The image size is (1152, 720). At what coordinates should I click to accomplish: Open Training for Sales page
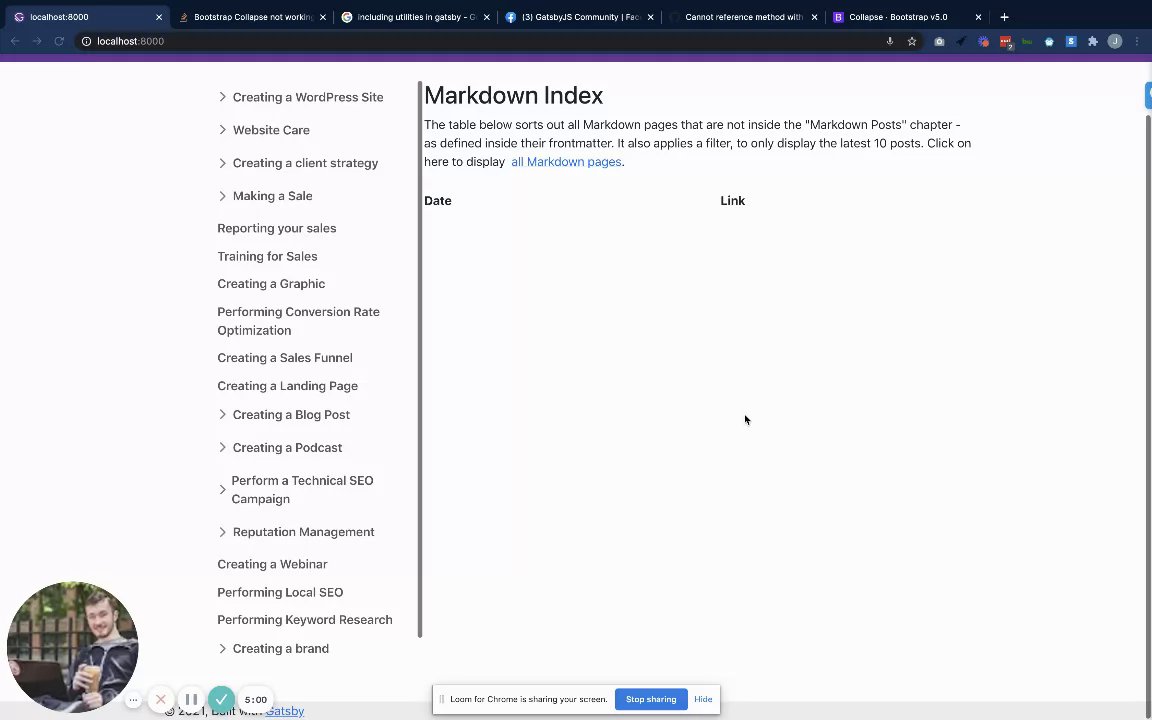267,256
